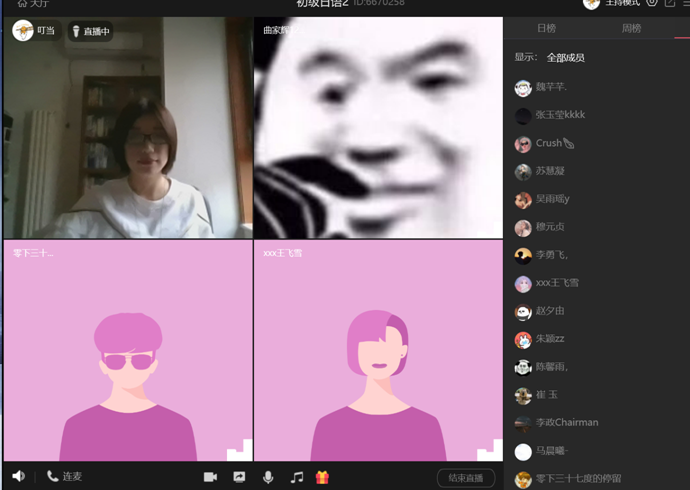Click the screen share icon
The height and width of the screenshot is (490, 690).
click(239, 477)
